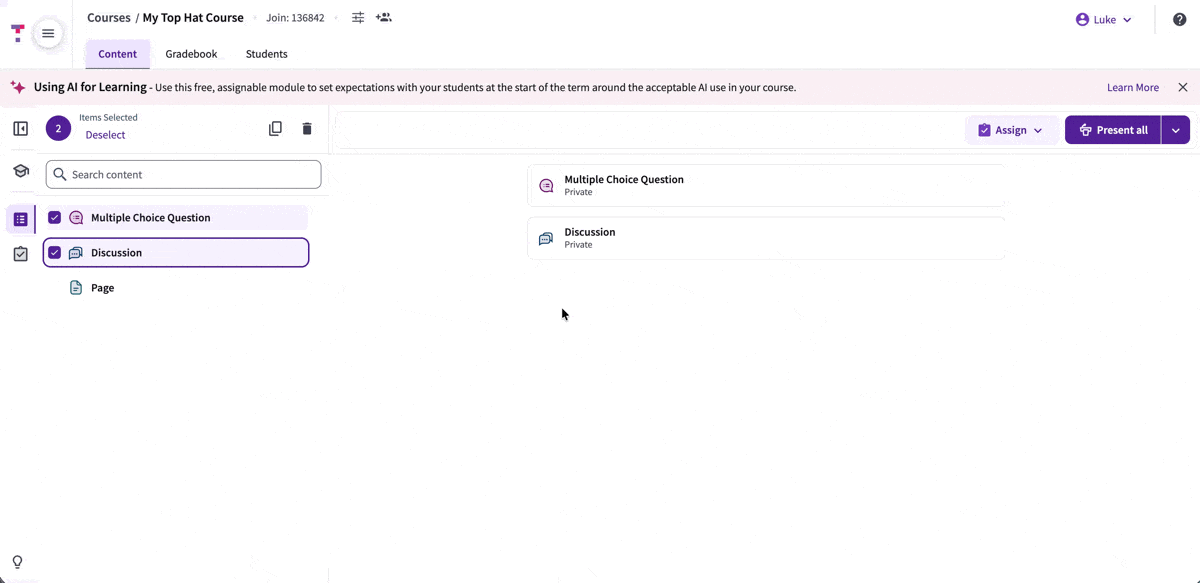This screenshot has width=1200, height=583.
Task: Switch to the Gradebook tab
Action: pyautogui.click(x=191, y=53)
